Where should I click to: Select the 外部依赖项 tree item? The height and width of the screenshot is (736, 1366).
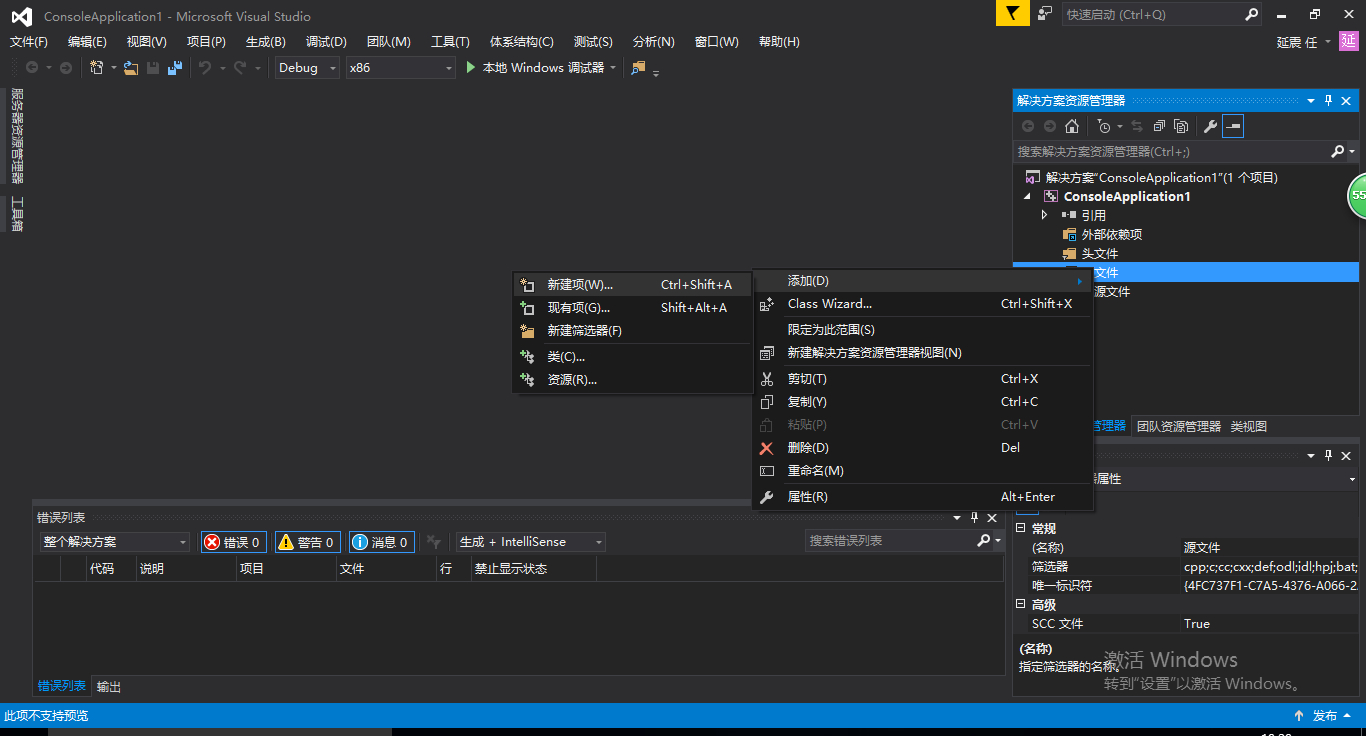click(x=1111, y=234)
